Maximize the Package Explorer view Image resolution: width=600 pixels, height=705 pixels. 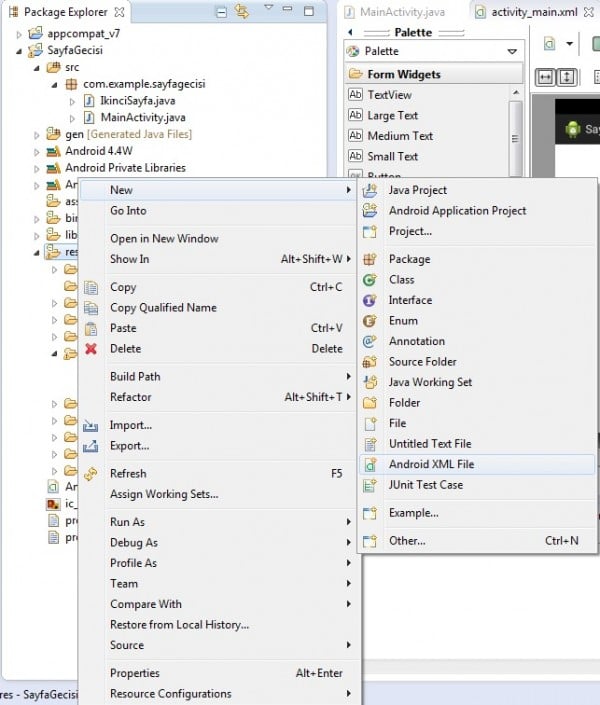309,11
